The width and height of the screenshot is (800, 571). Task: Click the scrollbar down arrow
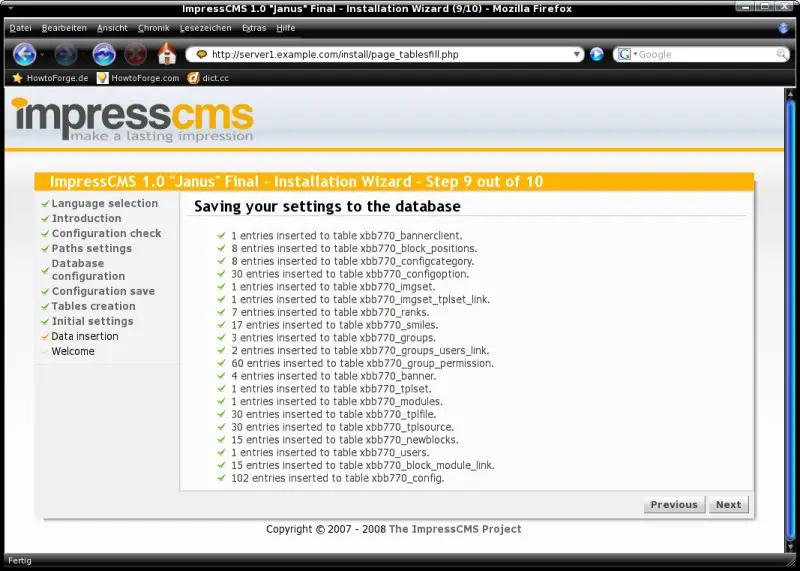pyautogui.click(x=790, y=547)
